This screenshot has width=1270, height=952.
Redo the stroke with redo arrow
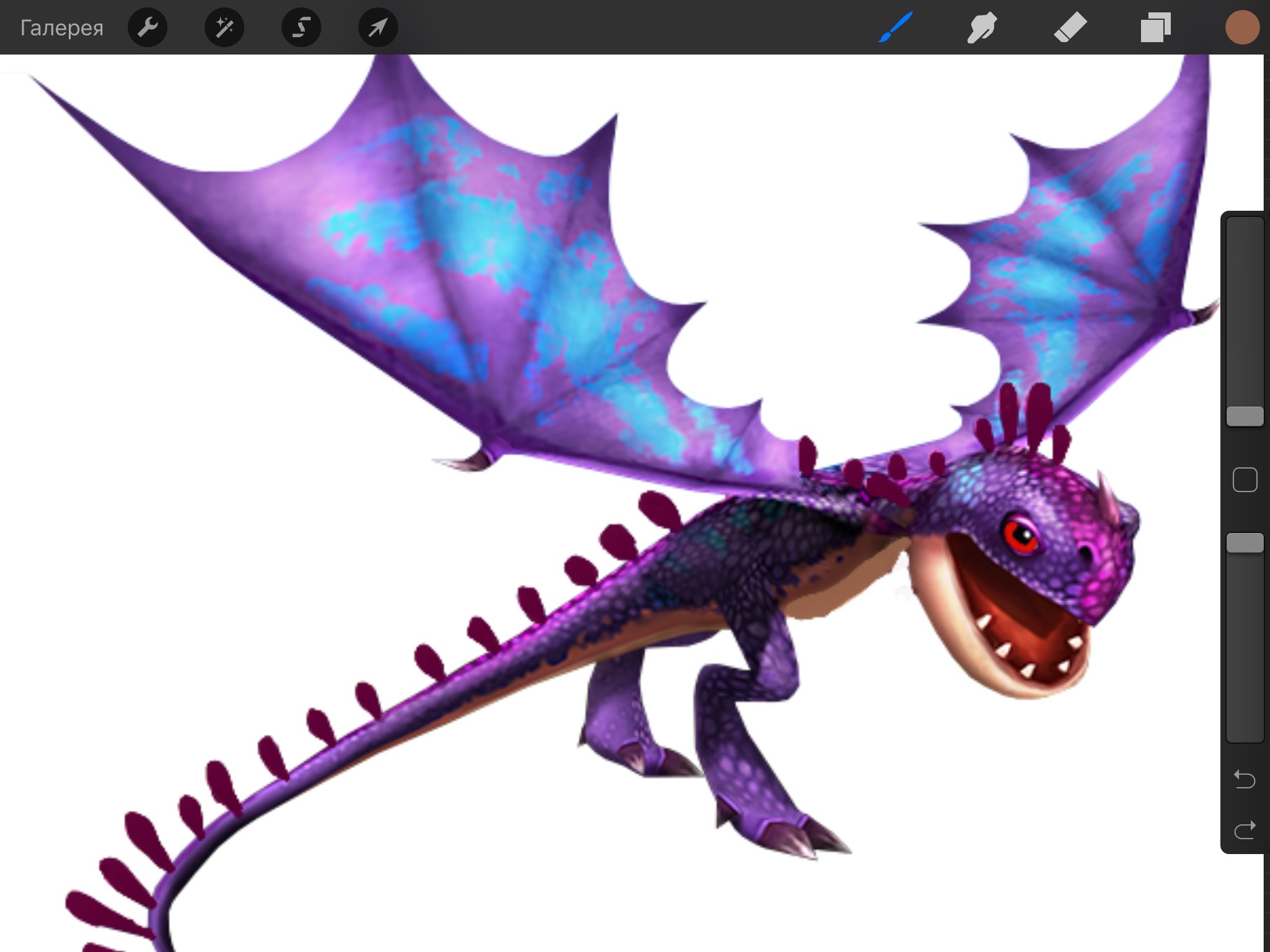point(1245,829)
